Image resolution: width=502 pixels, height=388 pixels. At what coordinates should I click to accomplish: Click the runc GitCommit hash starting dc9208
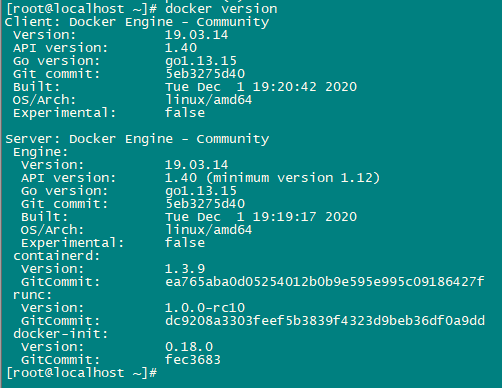(325, 321)
